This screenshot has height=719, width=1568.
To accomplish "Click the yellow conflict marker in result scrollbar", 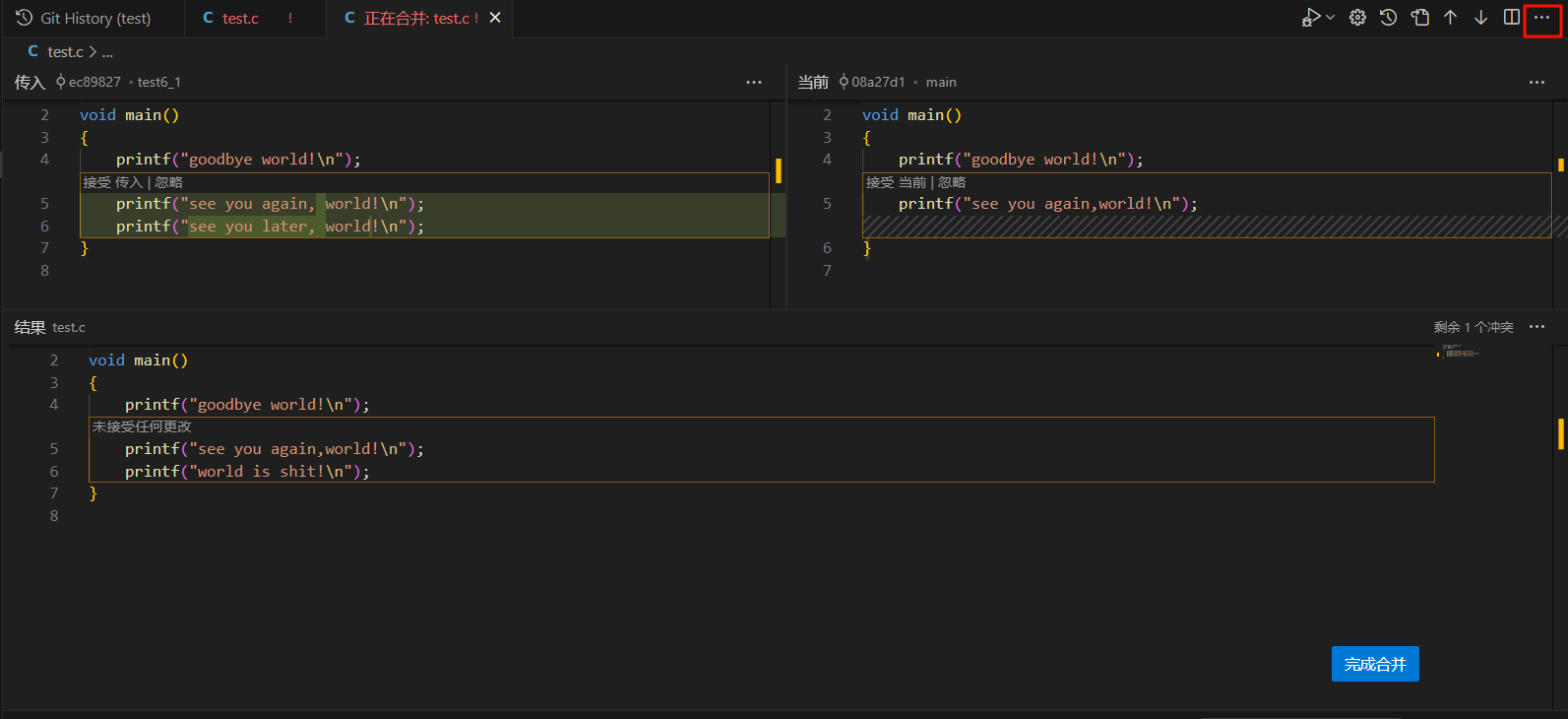I will [x=1560, y=433].
